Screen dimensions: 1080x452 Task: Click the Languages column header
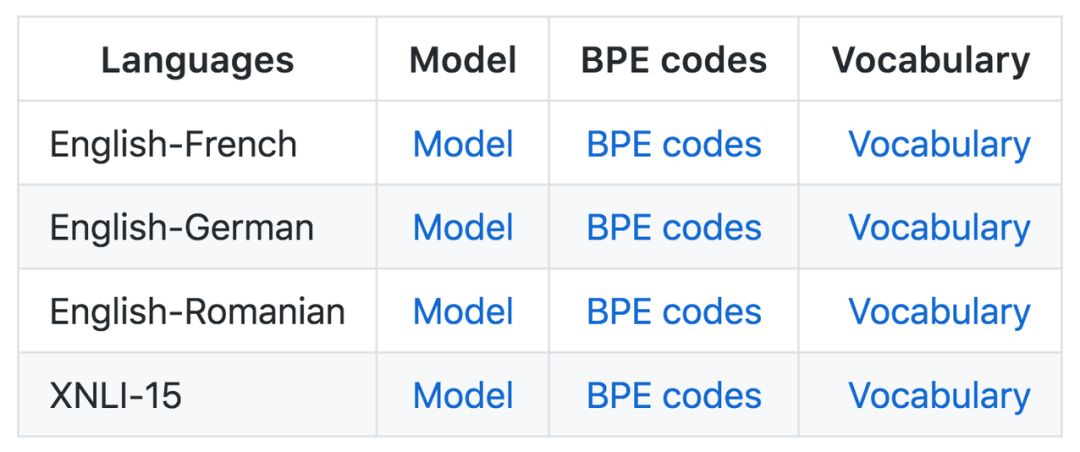pyautogui.click(x=198, y=60)
